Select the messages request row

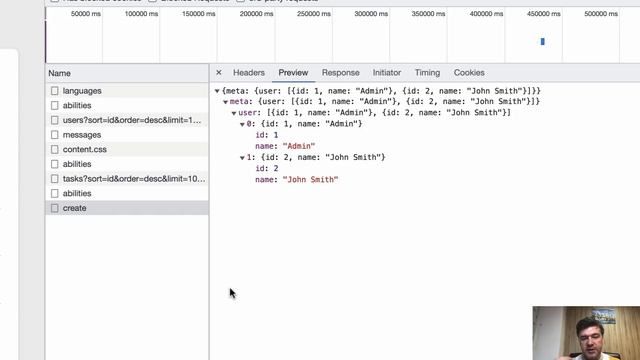(x=127, y=135)
